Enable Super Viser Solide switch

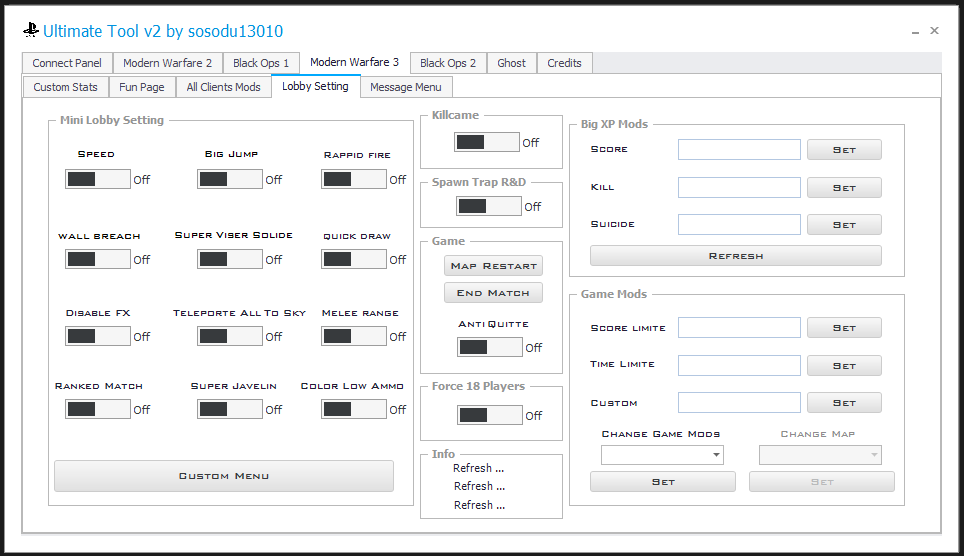[x=230, y=259]
